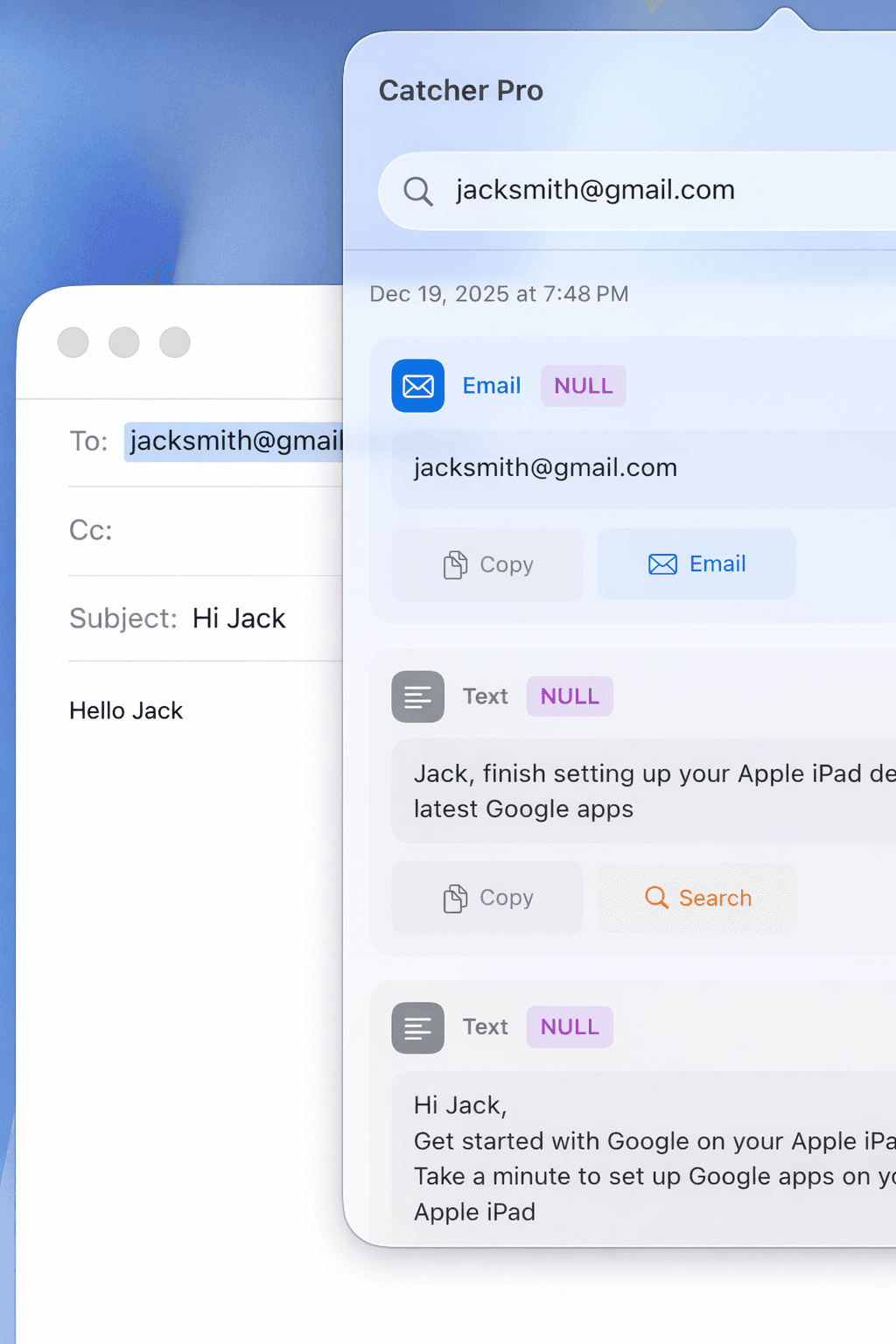Search the 'finish setting up' snippet
896x1344 pixels.
(x=696, y=898)
